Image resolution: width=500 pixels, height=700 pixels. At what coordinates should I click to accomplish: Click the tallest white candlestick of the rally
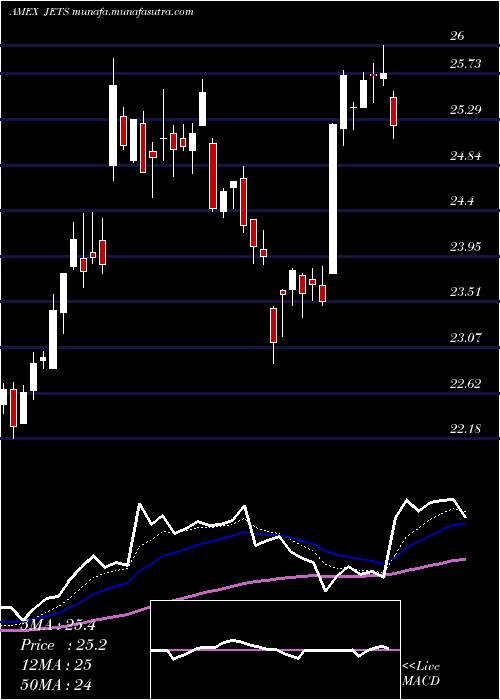tap(333, 199)
